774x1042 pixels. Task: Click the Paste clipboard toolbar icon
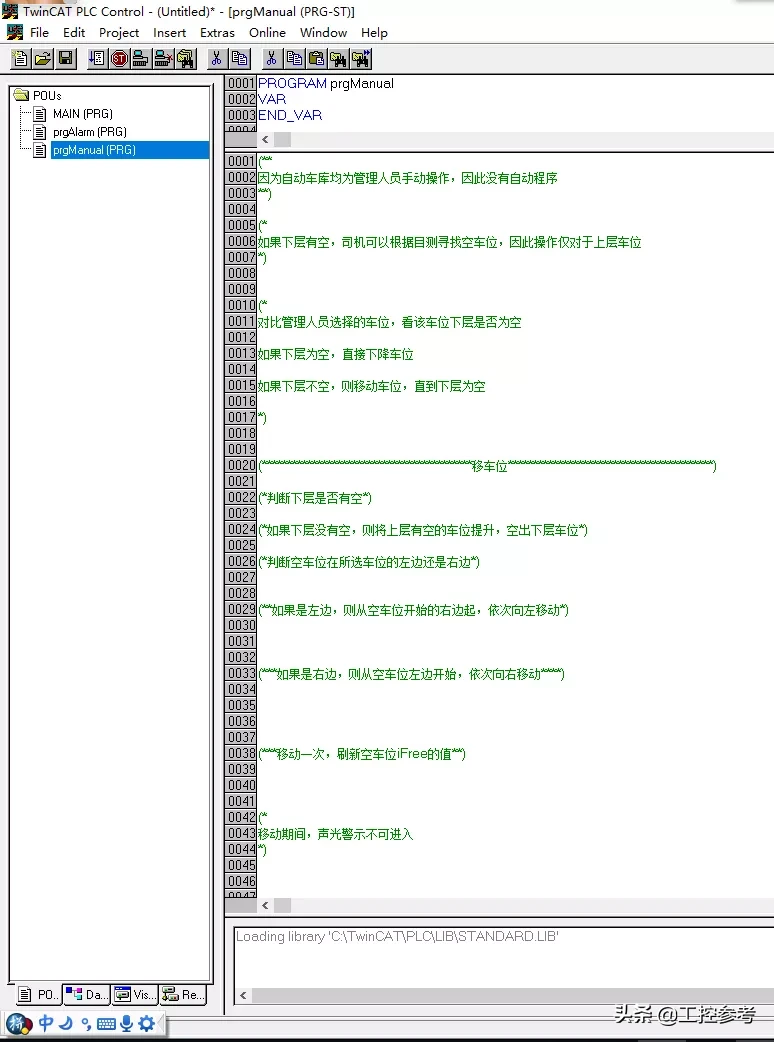coord(316,58)
